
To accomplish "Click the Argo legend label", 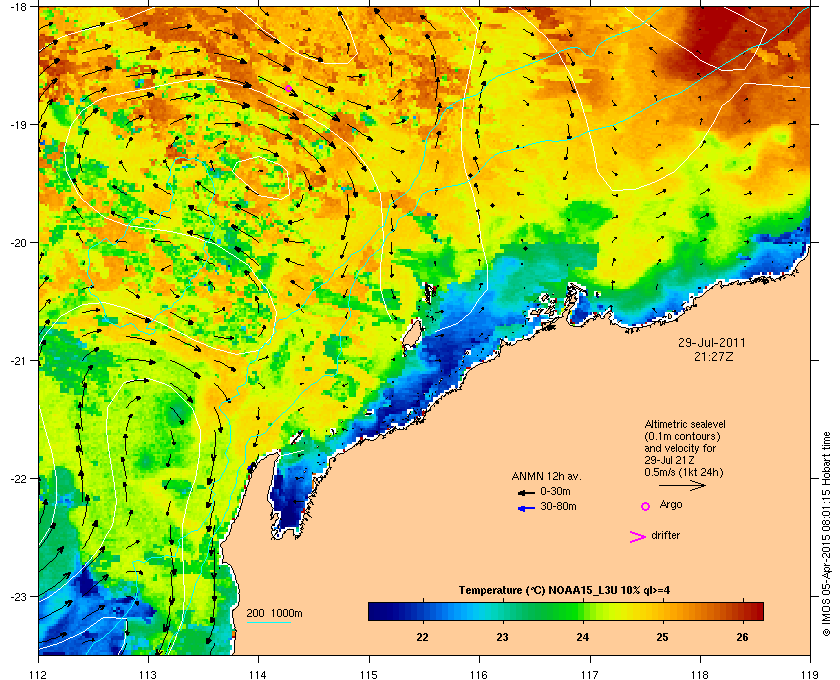I will point(671,505).
